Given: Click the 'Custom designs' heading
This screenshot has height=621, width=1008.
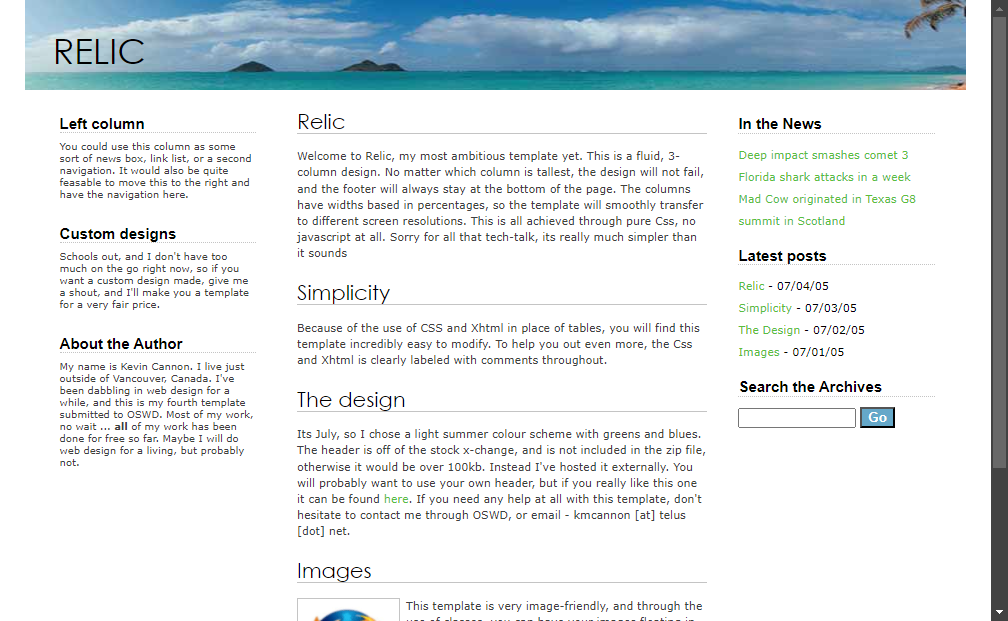Looking at the screenshot, I should coord(118,234).
